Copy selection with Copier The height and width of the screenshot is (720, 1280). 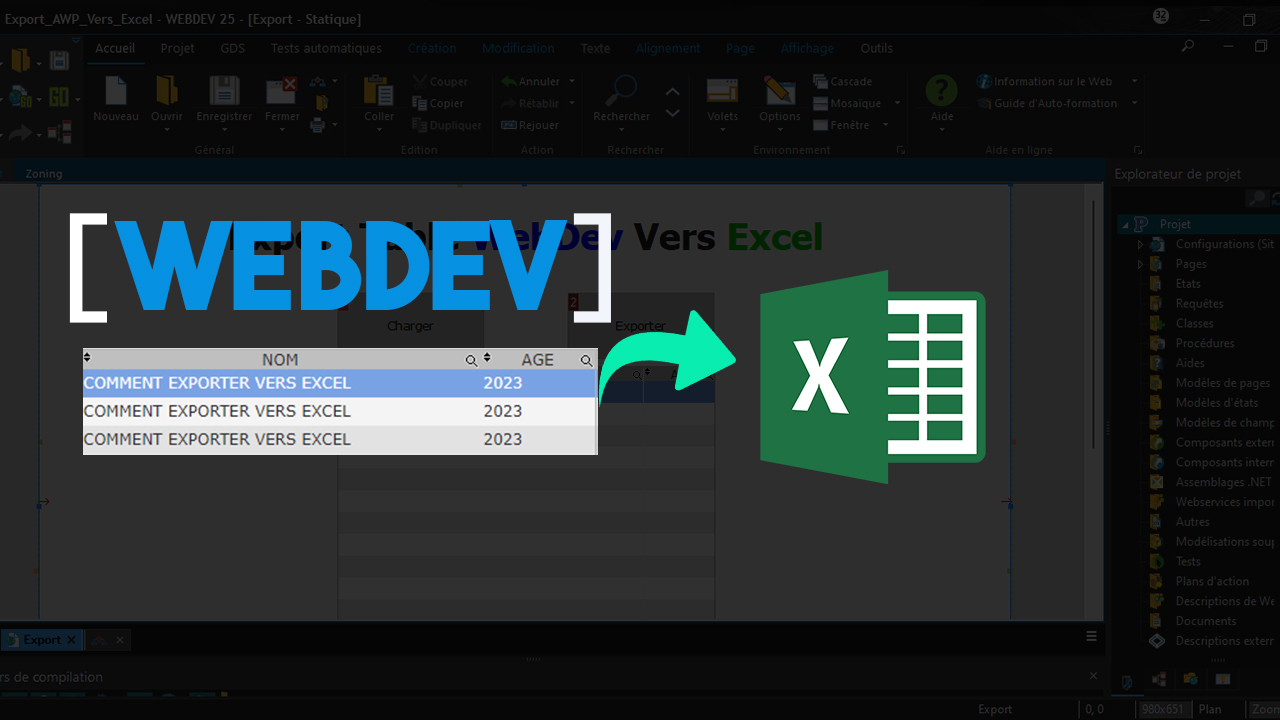tap(438, 103)
